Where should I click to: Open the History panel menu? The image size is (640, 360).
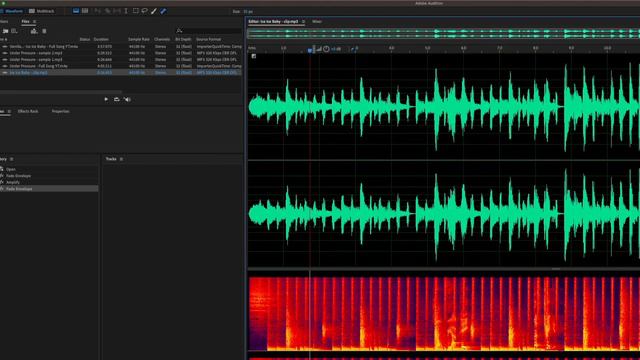coord(11,159)
